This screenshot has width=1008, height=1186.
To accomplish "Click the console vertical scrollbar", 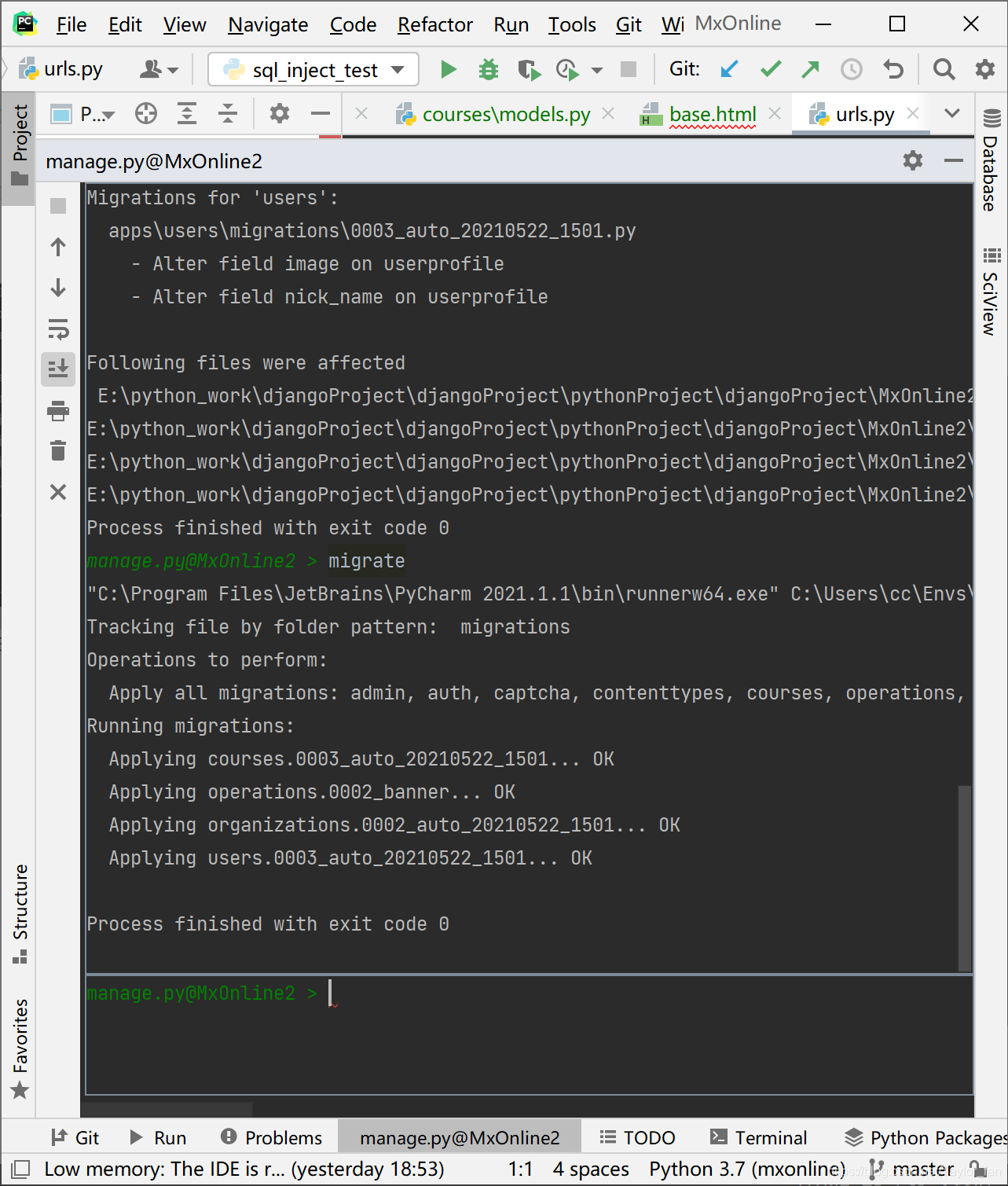I will click(x=965, y=878).
